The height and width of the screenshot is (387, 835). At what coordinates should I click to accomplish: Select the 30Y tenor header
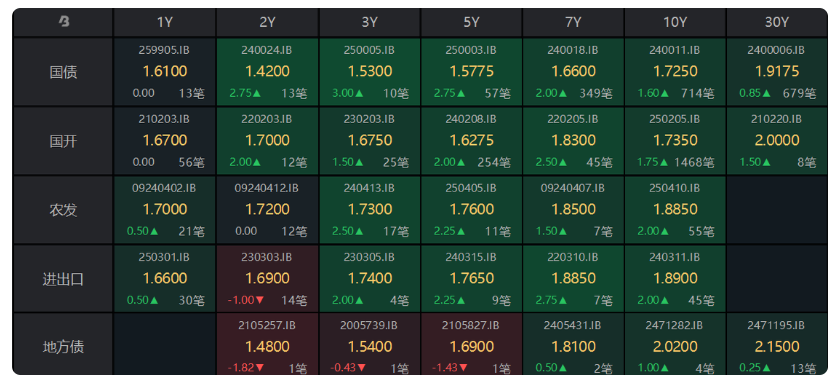coord(776,22)
